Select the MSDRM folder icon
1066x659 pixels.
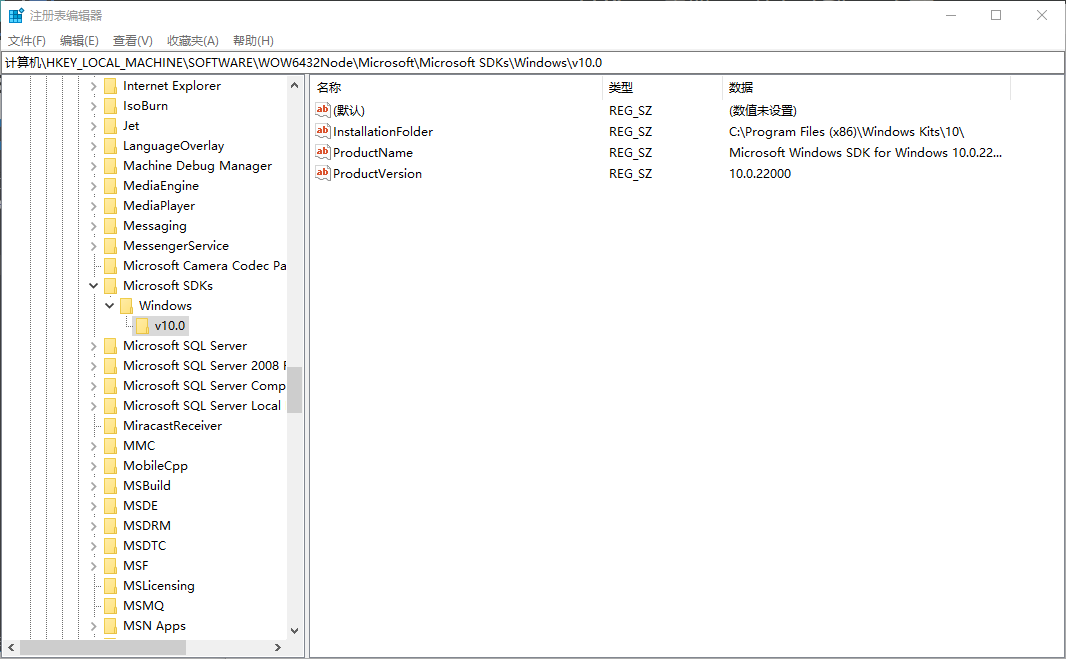[x=110, y=526]
